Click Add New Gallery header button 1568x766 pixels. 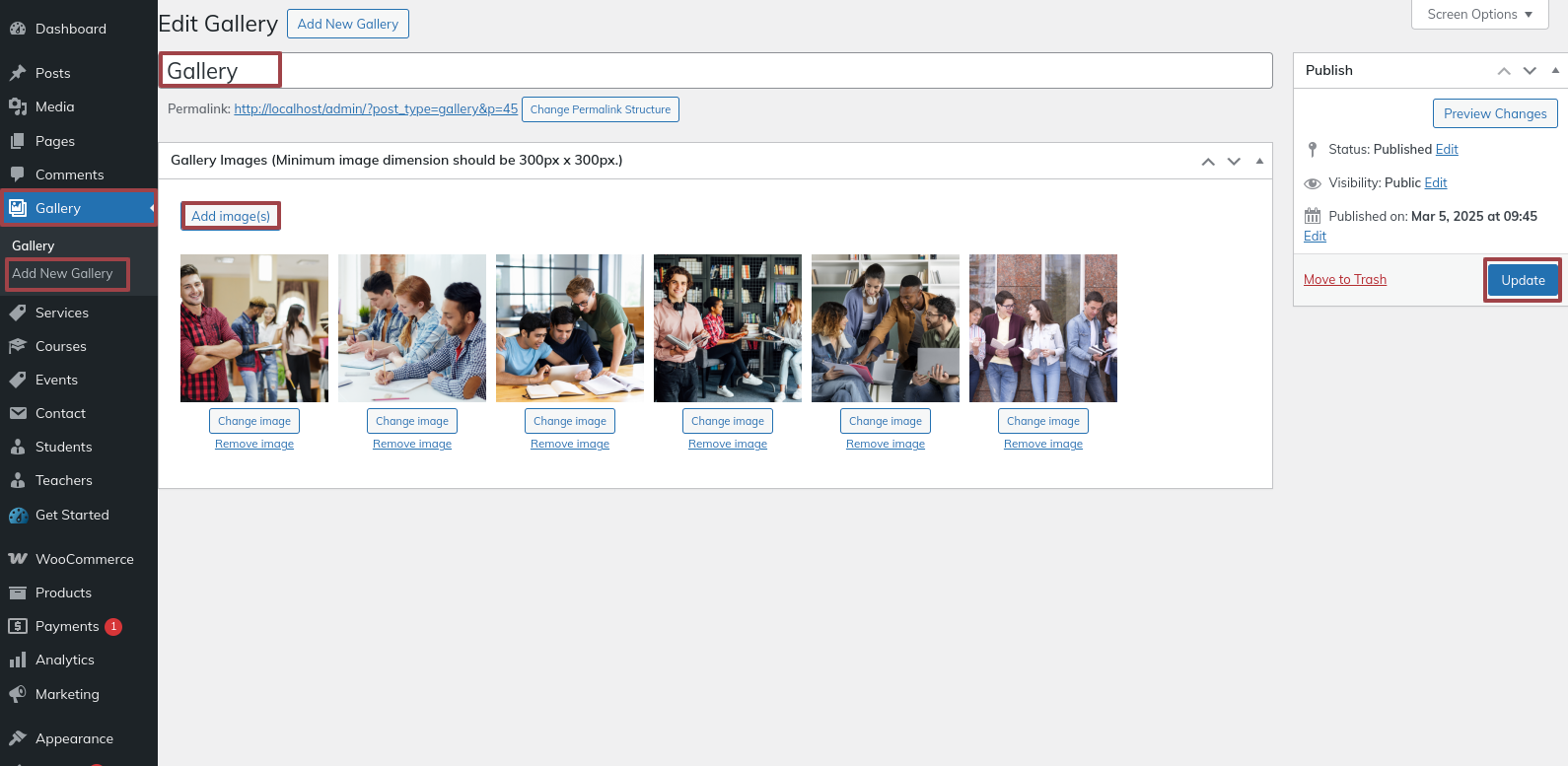[348, 24]
